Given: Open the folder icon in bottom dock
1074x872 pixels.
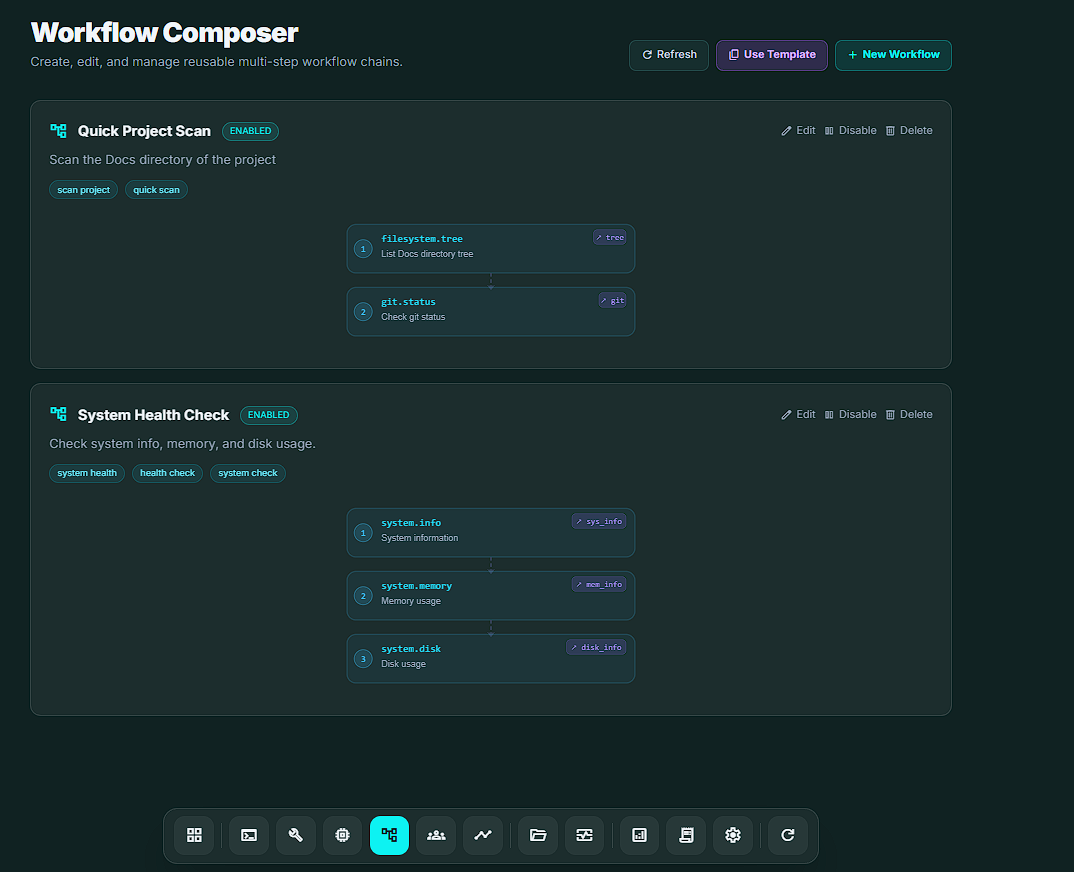Looking at the screenshot, I should point(538,835).
